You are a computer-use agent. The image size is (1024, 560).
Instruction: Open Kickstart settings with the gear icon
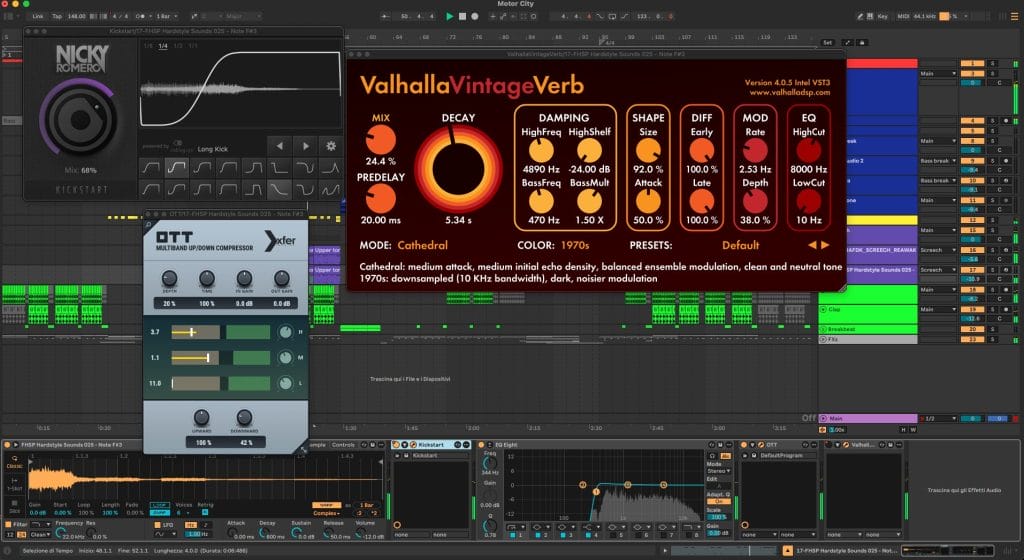coord(331,146)
